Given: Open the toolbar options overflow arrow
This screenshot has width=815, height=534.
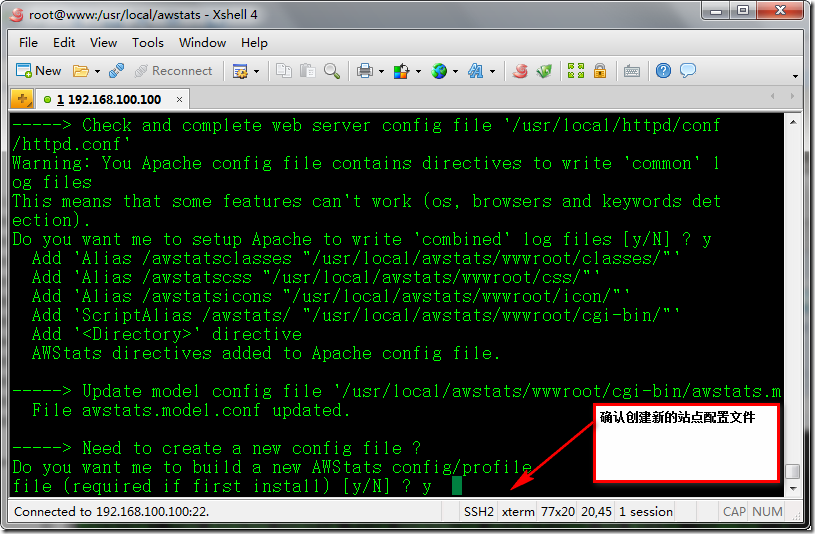Looking at the screenshot, I should tap(795, 76).
